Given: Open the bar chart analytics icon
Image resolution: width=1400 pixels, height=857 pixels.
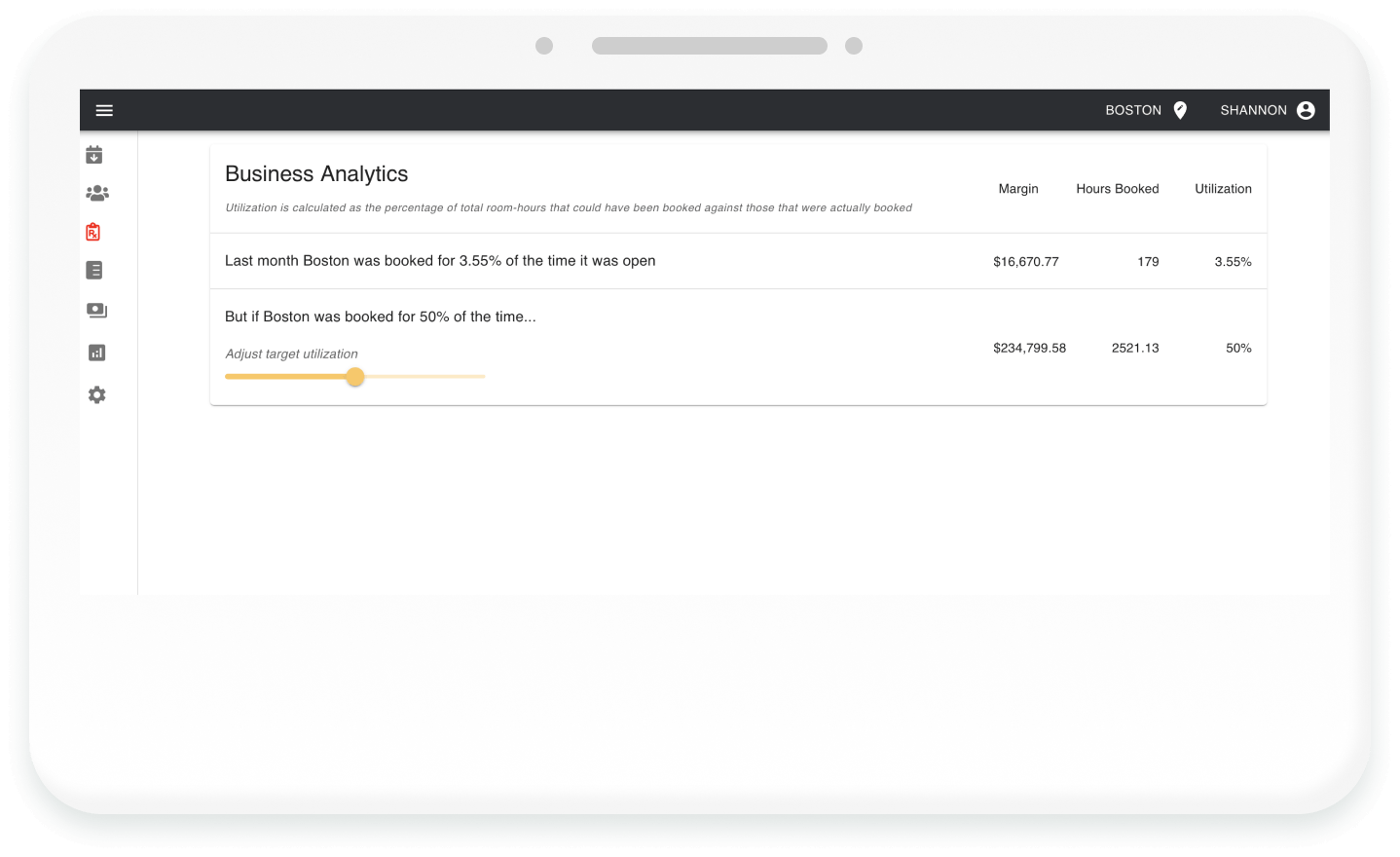Looking at the screenshot, I should 96,353.
